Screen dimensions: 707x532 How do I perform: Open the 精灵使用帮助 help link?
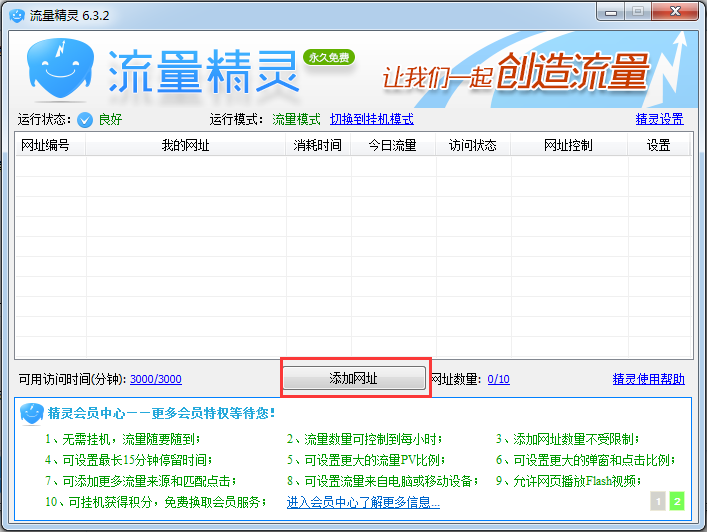coord(648,379)
